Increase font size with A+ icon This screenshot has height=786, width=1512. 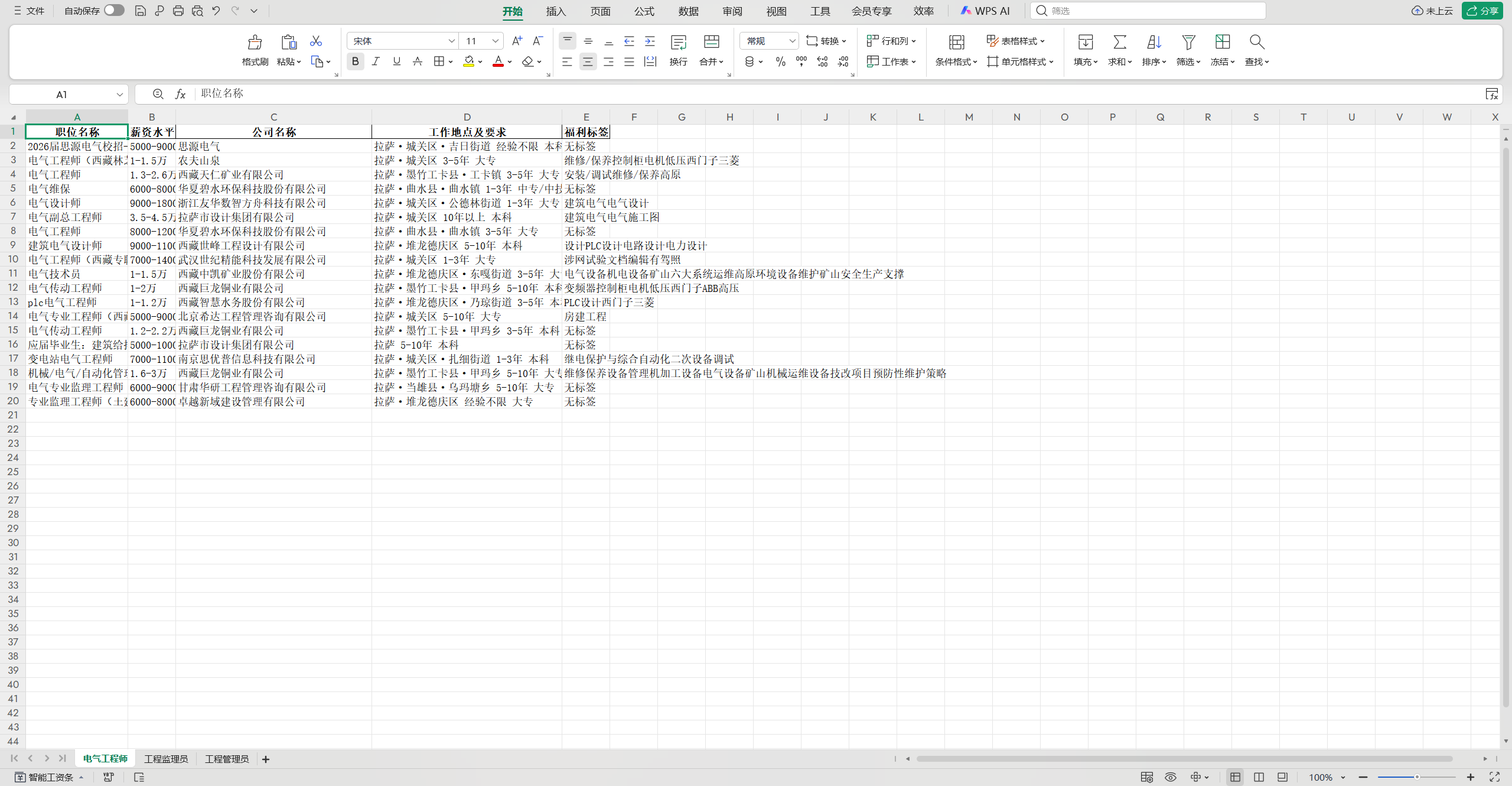[x=517, y=41]
